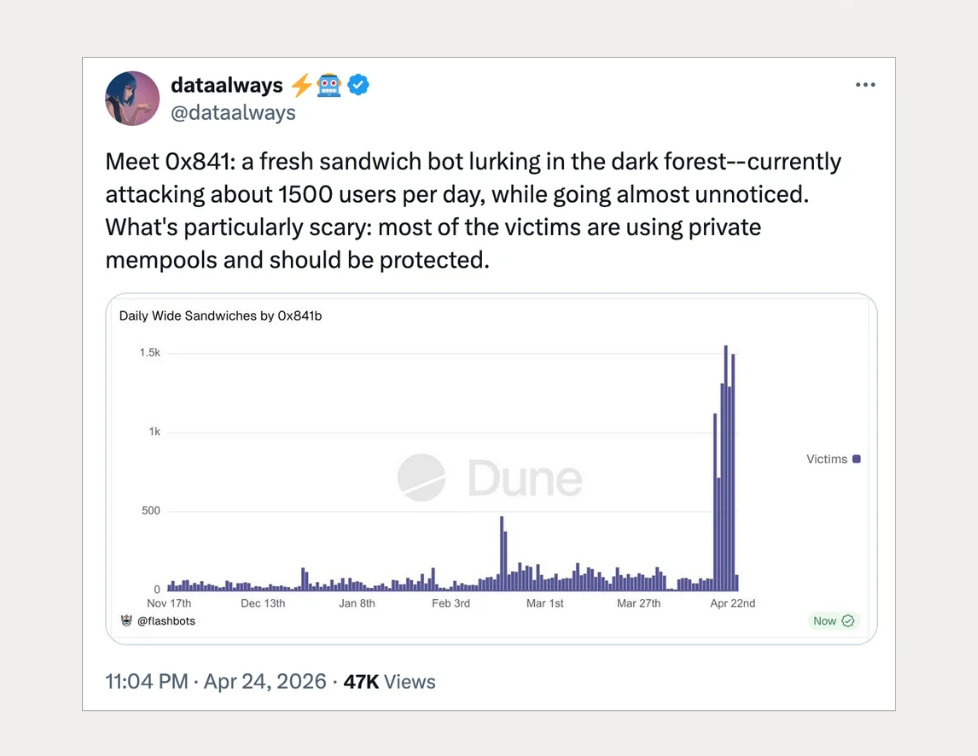Click the Dune watermark logo
The image size is (978, 756).
(490, 478)
